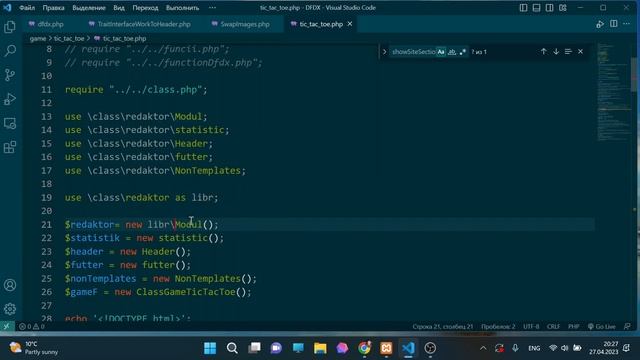The width and height of the screenshot is (640, 360).
Task: Toggle Match Whole Word in find widget
Action: point(452,52)
